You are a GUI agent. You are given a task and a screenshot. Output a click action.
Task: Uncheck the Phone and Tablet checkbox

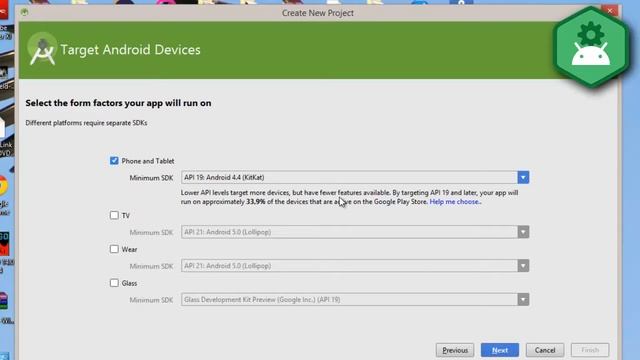[114, 160]
